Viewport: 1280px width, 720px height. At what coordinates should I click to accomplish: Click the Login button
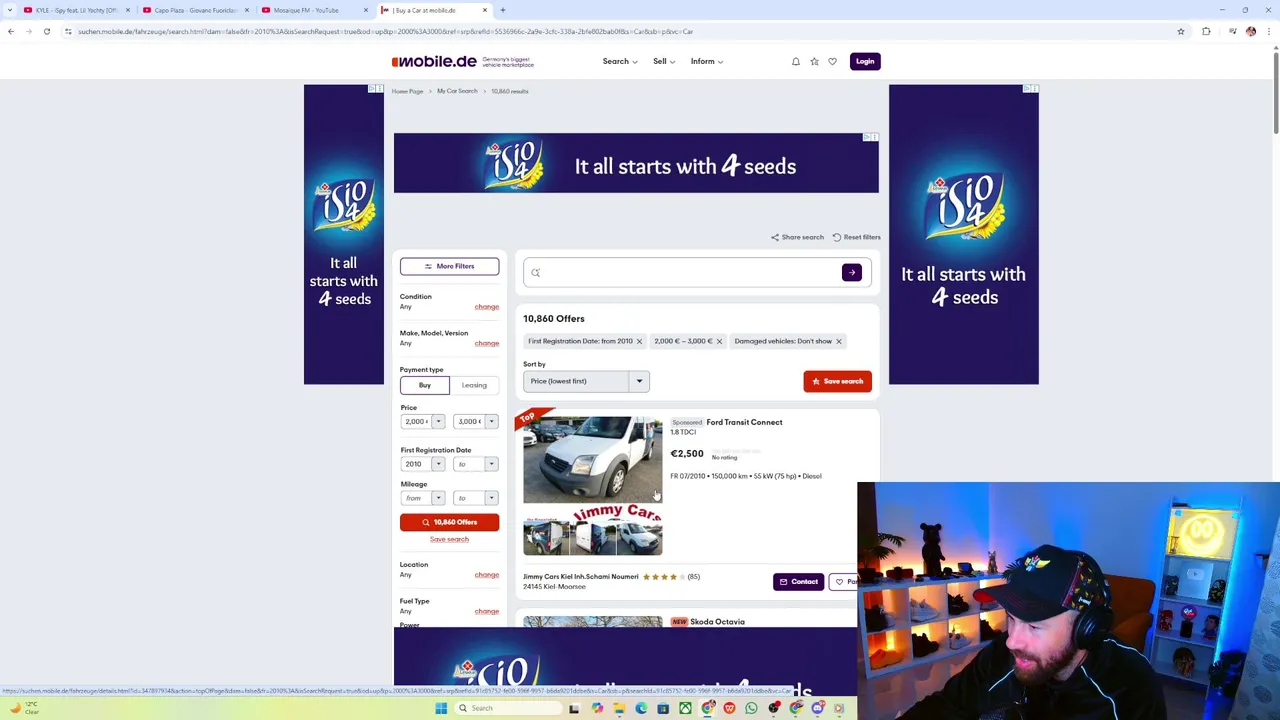(865, 61)
